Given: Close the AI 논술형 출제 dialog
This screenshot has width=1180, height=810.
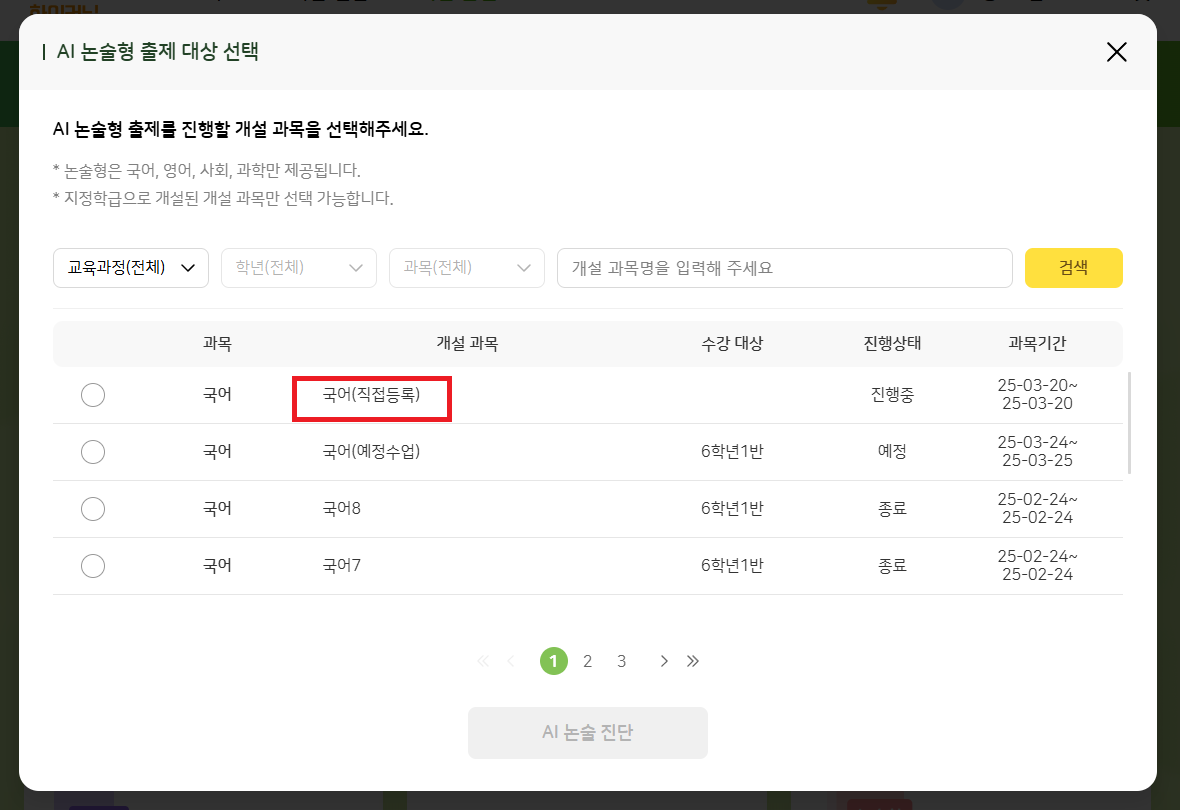Looking at the screenshot, I should pyautogui.click(x=1116, y=52).
